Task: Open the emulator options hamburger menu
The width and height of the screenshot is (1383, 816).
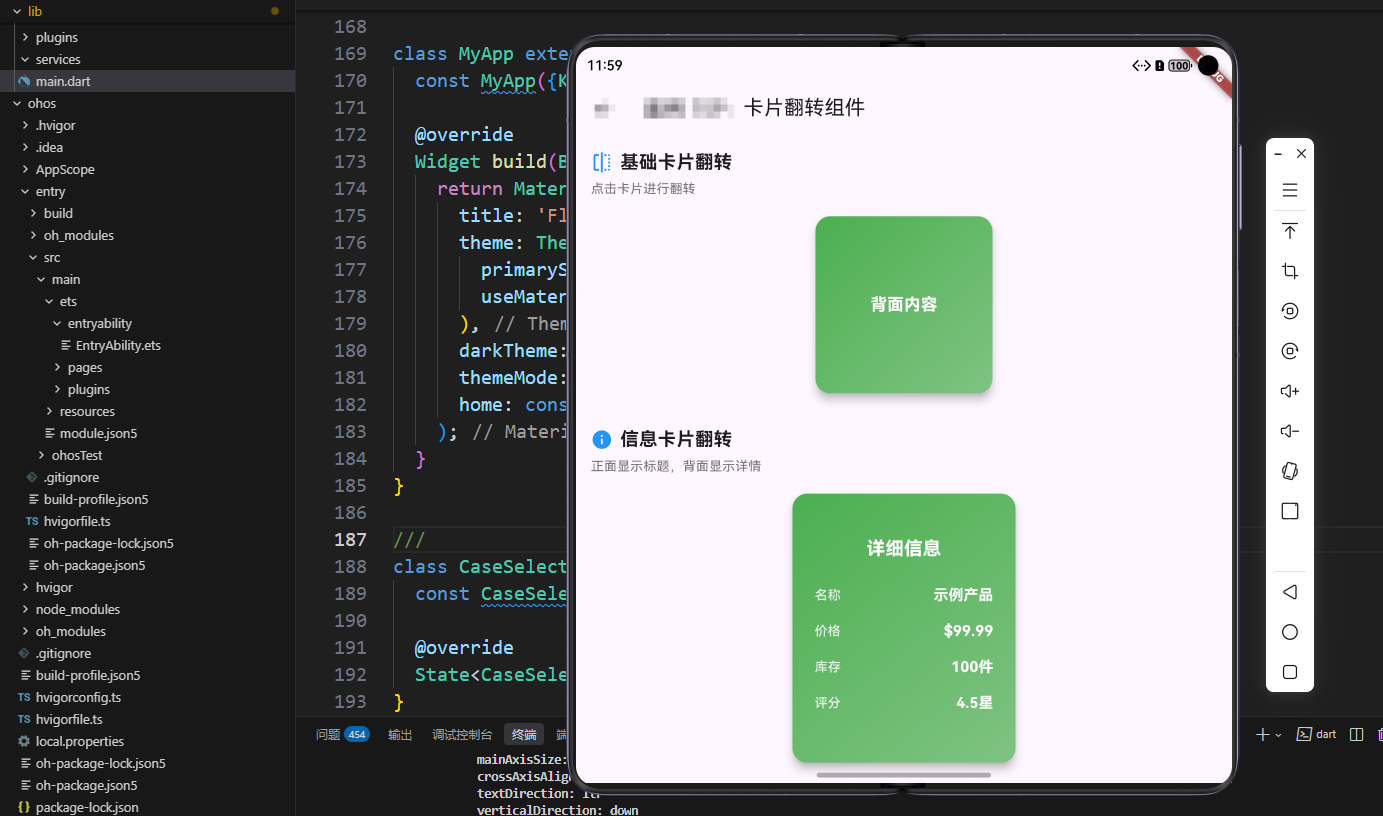Action: 1289,190
